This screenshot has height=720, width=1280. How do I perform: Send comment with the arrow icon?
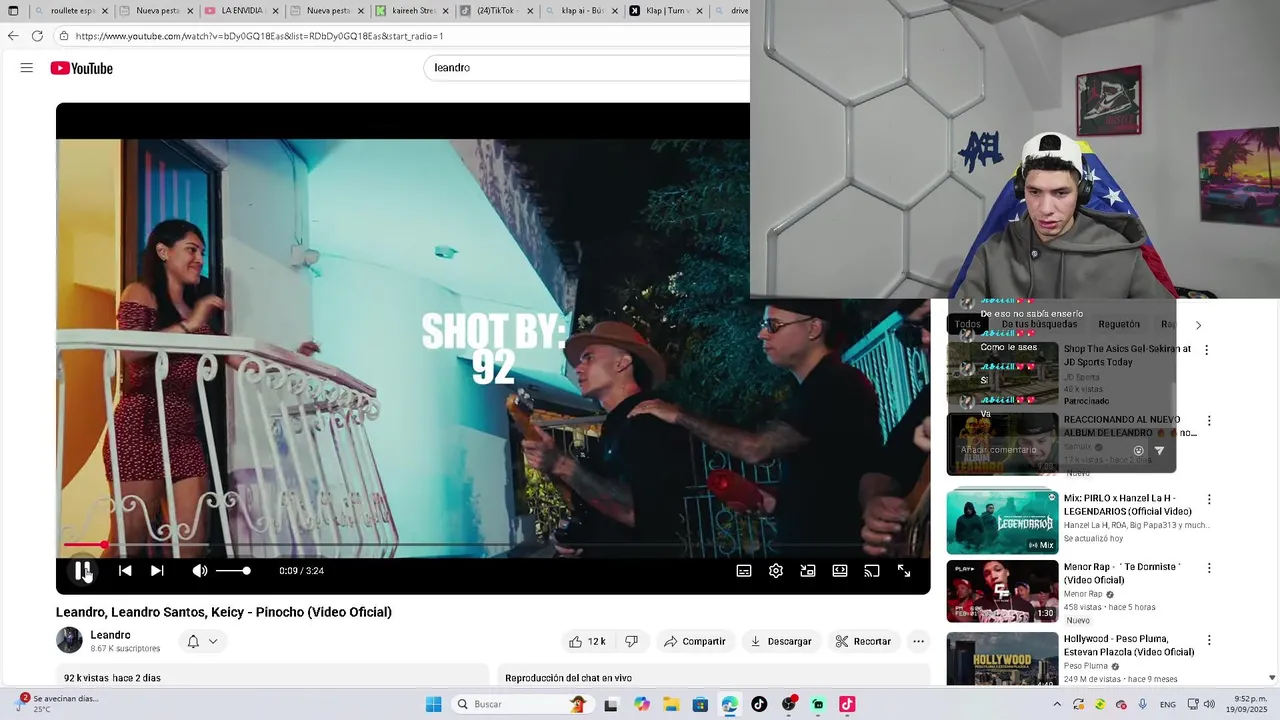click(1159, 451)
